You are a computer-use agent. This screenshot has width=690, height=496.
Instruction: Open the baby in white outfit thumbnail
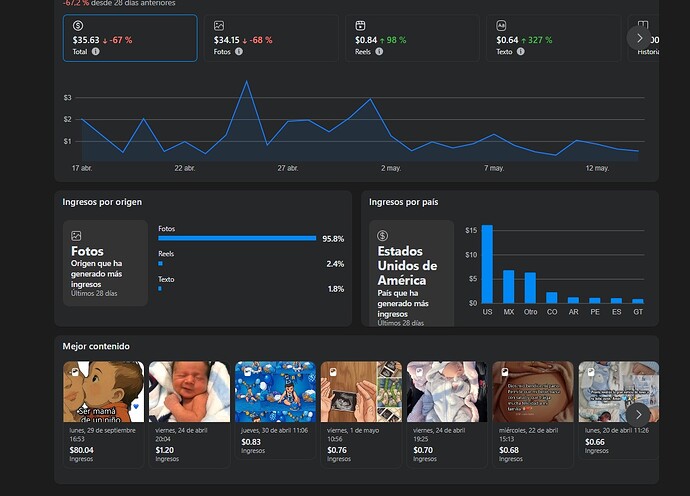pyautogui.click(x=447, y=392)
